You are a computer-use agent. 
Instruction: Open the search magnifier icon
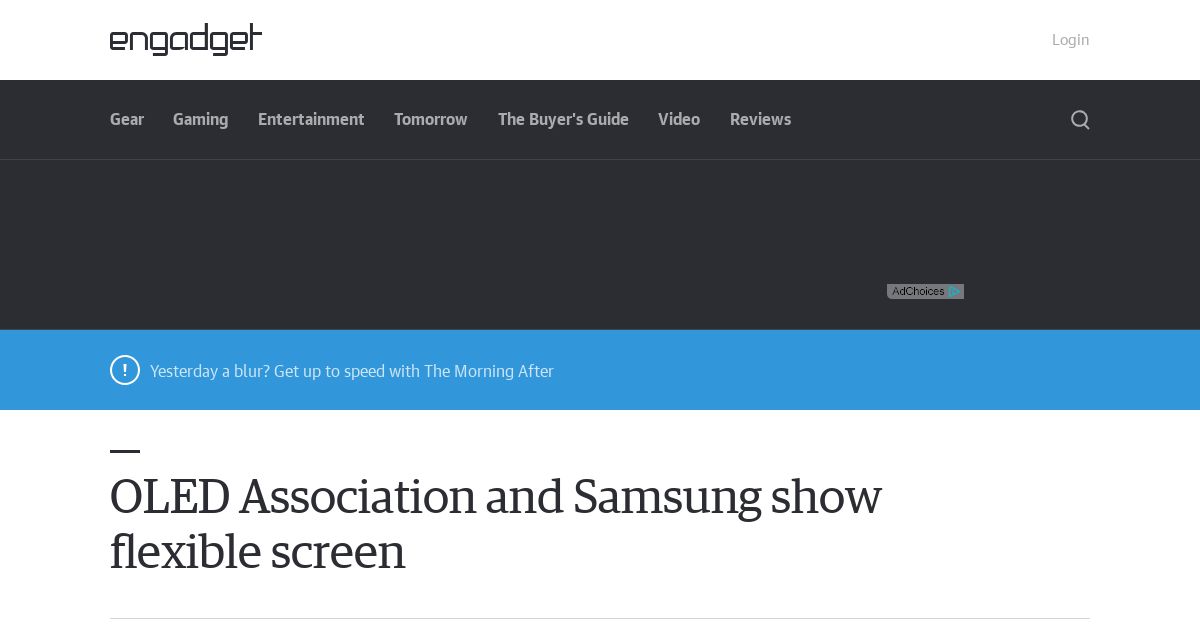point(1080,120)
